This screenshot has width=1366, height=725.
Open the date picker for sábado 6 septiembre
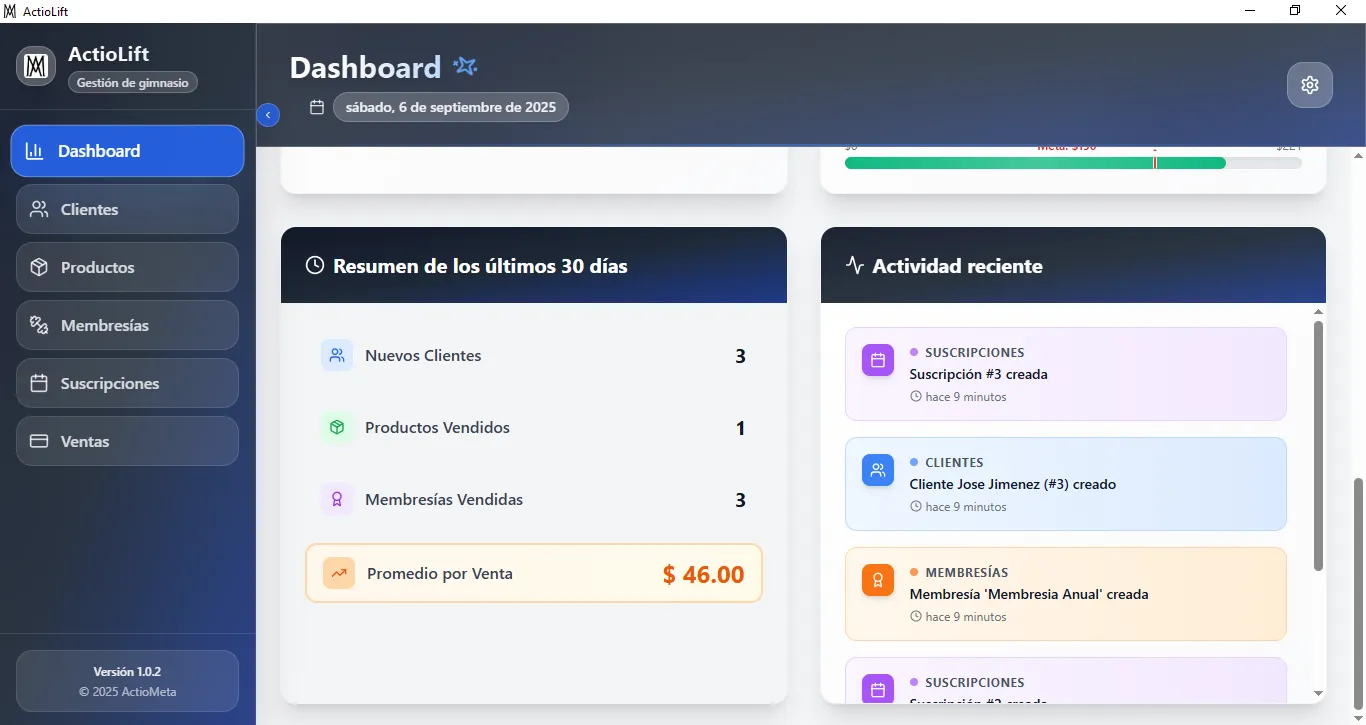tap(450, 107)
